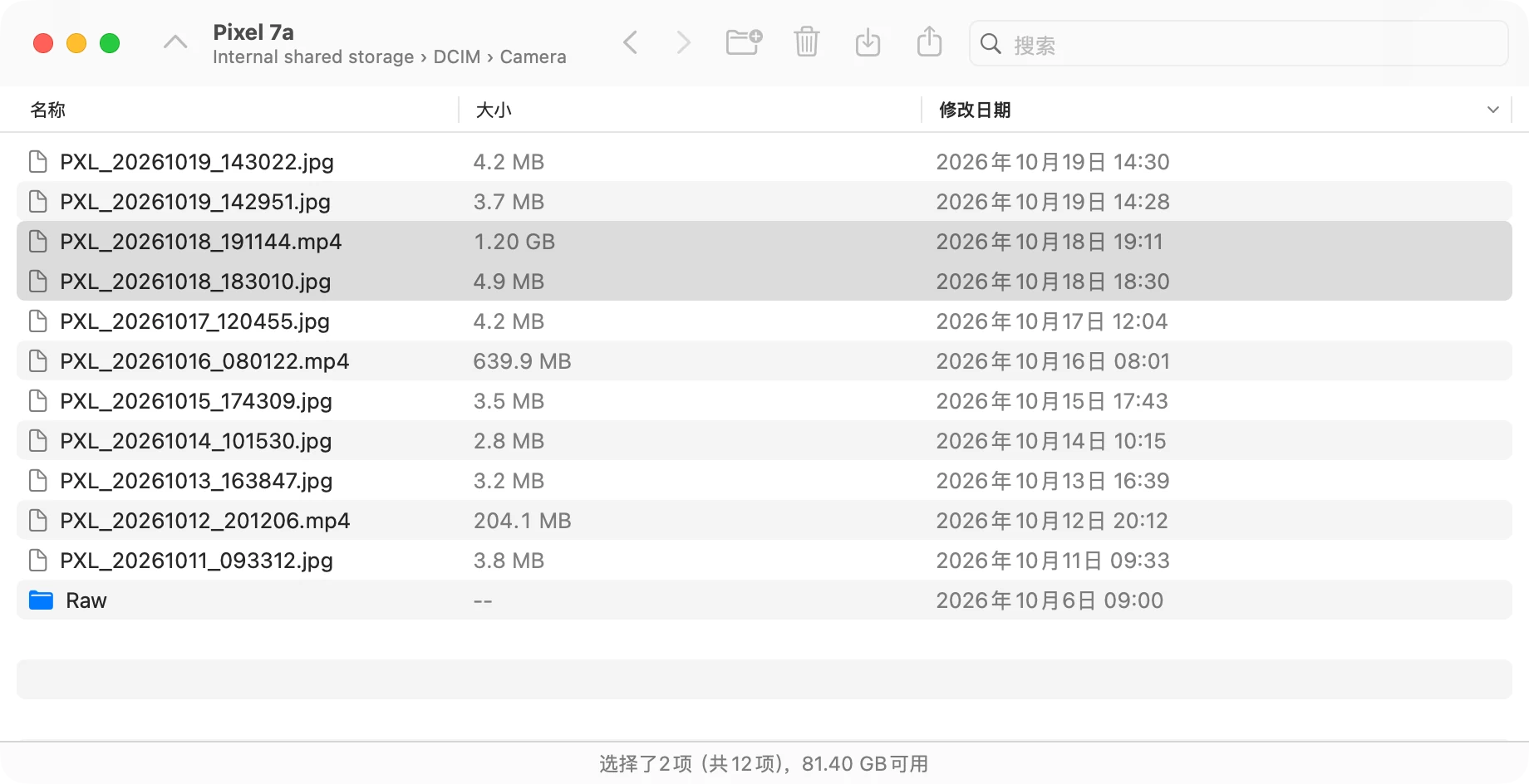This screenshot has height=784, width=1529.
Task: Select file PXL_20261019_143022.jpg
Action: pos(197,161)
